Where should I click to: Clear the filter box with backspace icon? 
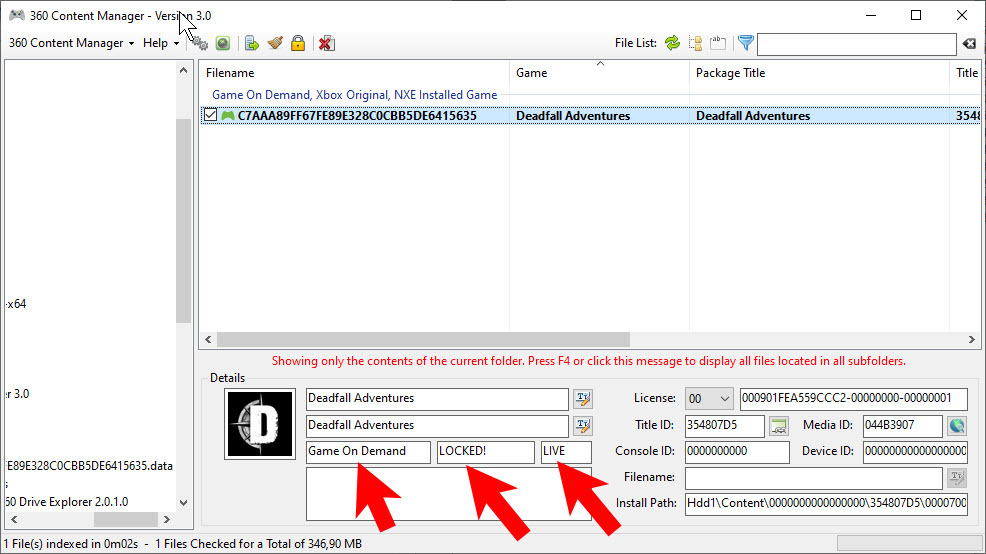[969, 43]
